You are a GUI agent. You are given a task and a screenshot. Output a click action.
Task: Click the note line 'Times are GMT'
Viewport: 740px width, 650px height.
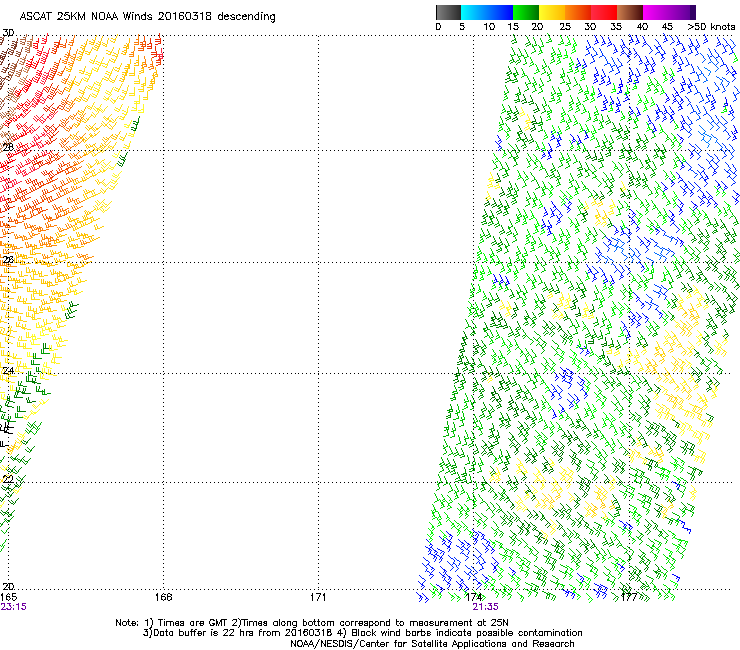[x=193, y=623]
